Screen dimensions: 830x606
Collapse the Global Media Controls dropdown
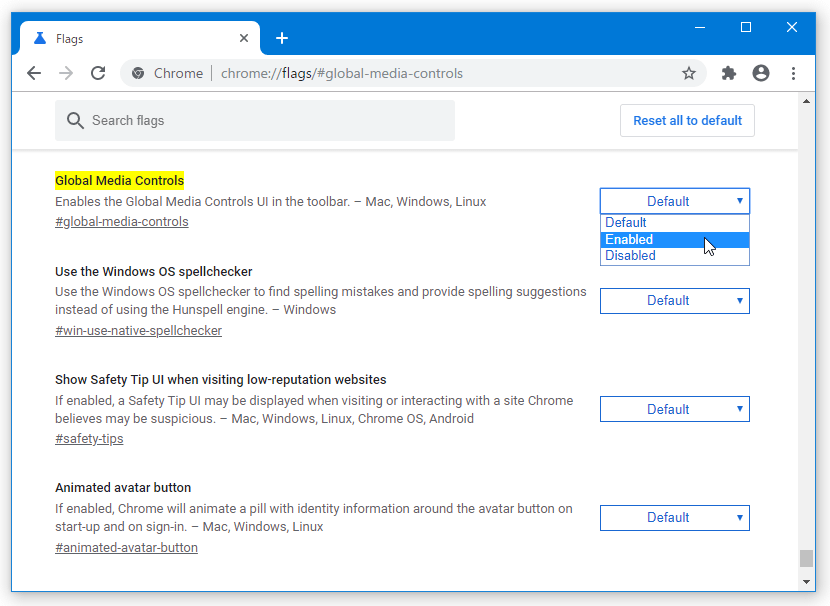(x=674, y=201)
